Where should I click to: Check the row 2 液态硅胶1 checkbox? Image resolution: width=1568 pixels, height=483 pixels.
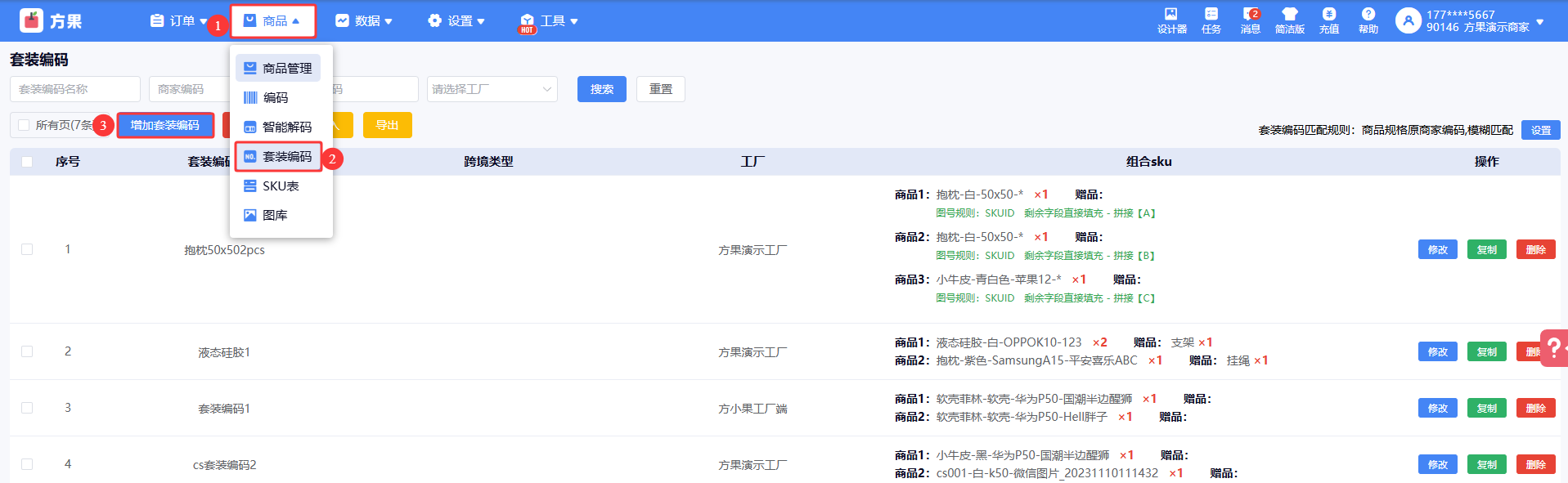point(27,351)
